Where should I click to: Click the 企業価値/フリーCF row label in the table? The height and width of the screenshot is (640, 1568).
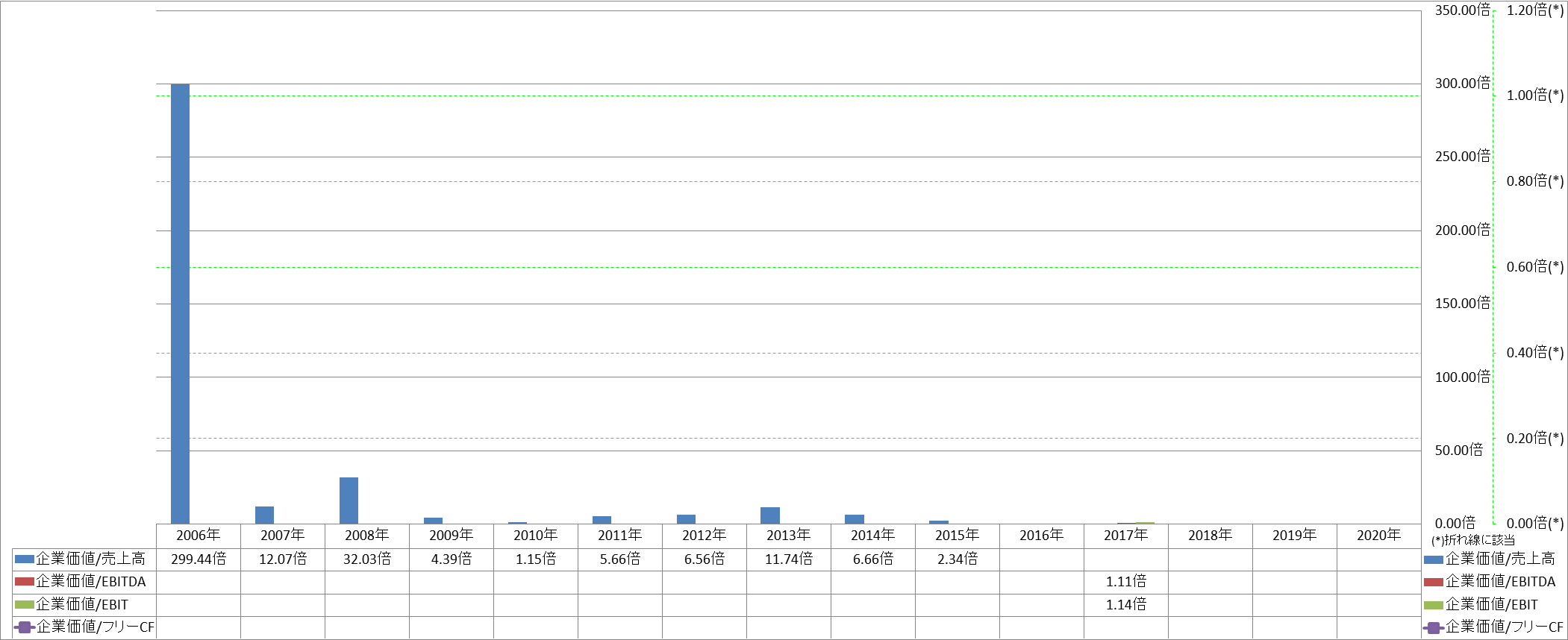[x=96, y=627]
